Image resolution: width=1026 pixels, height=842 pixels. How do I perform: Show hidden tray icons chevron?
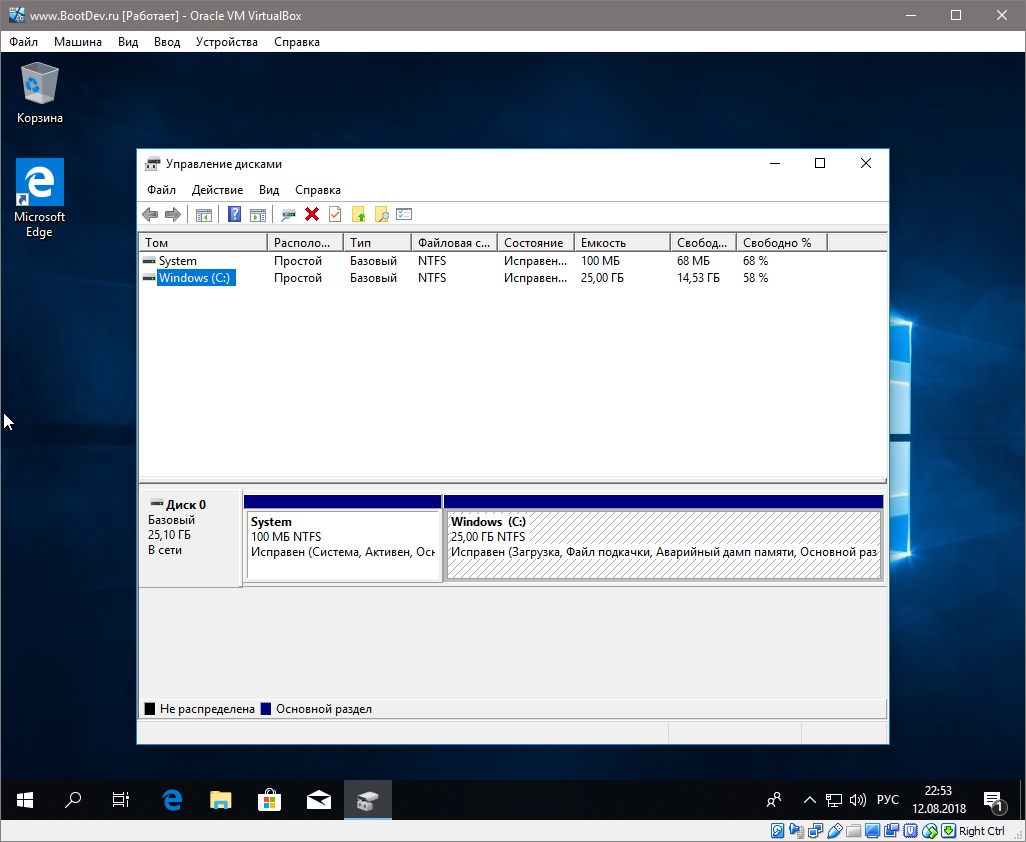[809, 799]
